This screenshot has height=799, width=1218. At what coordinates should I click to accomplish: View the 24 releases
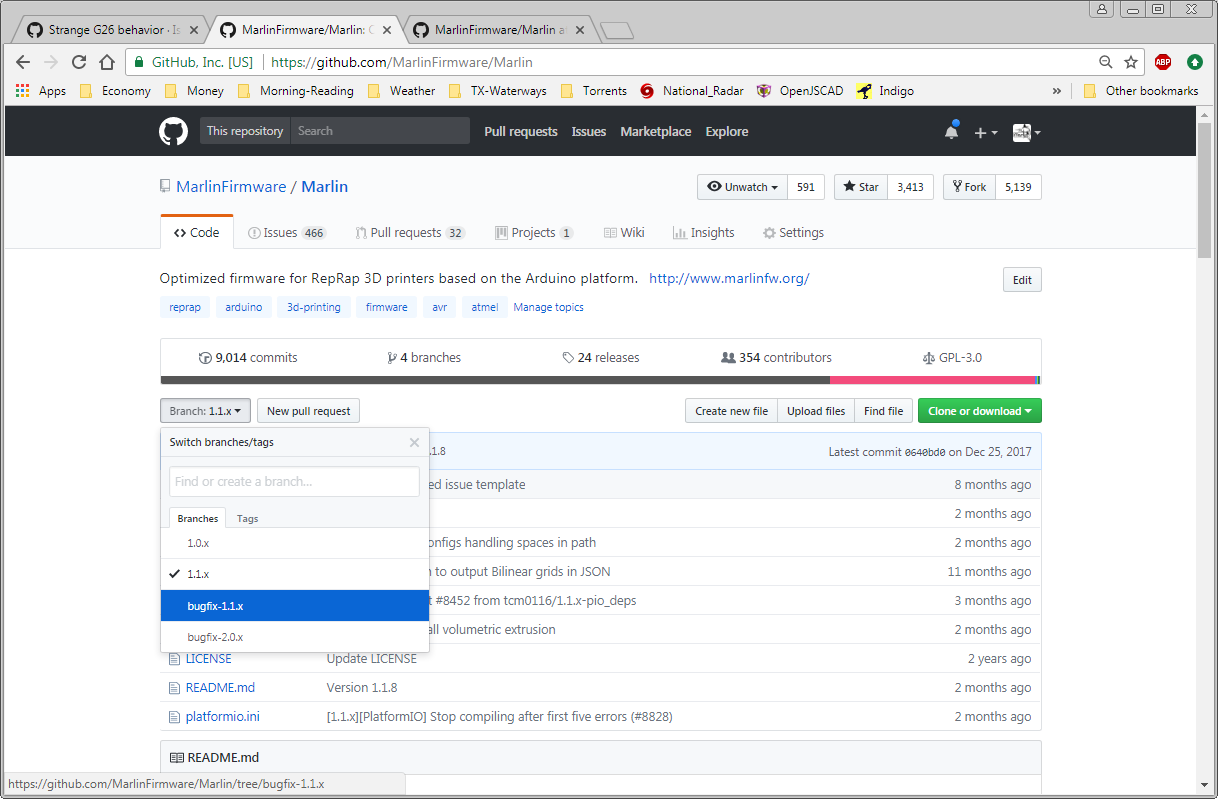(600, 358)
